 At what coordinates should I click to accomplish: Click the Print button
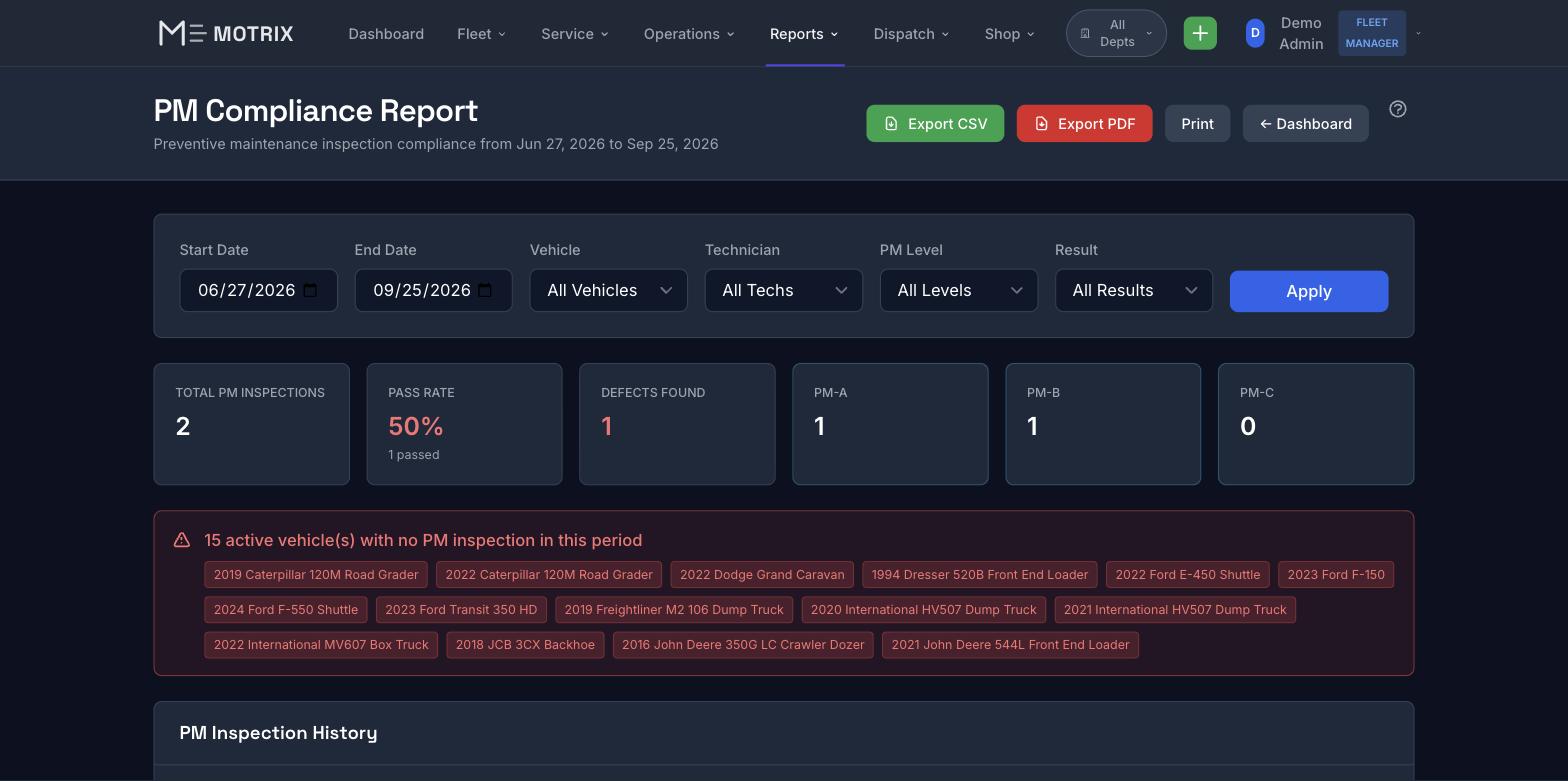[x=1197, y=124]
